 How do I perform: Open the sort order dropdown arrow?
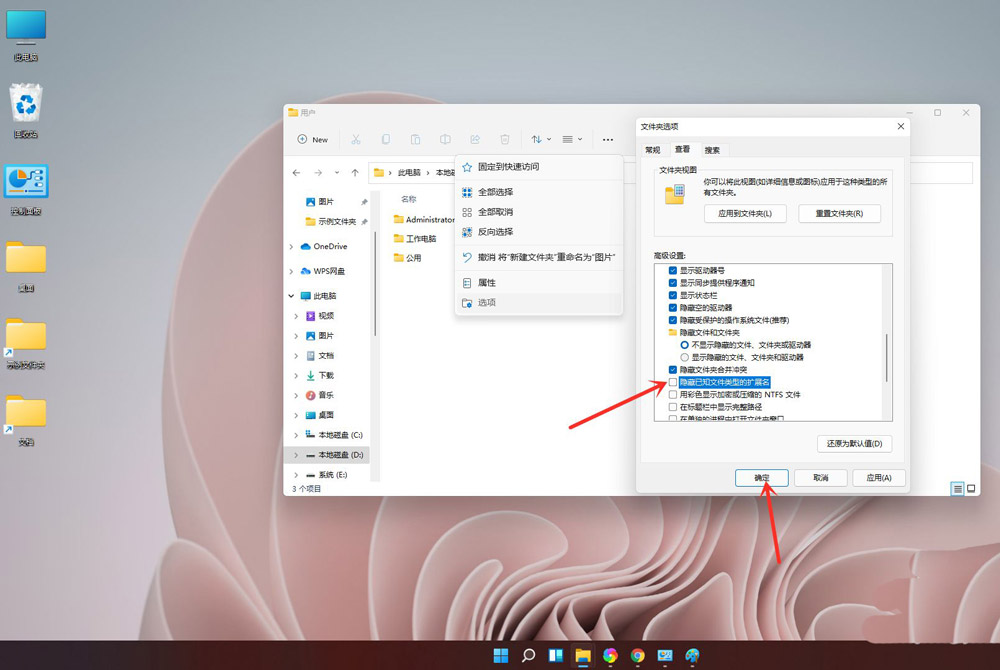click(548, 139)
